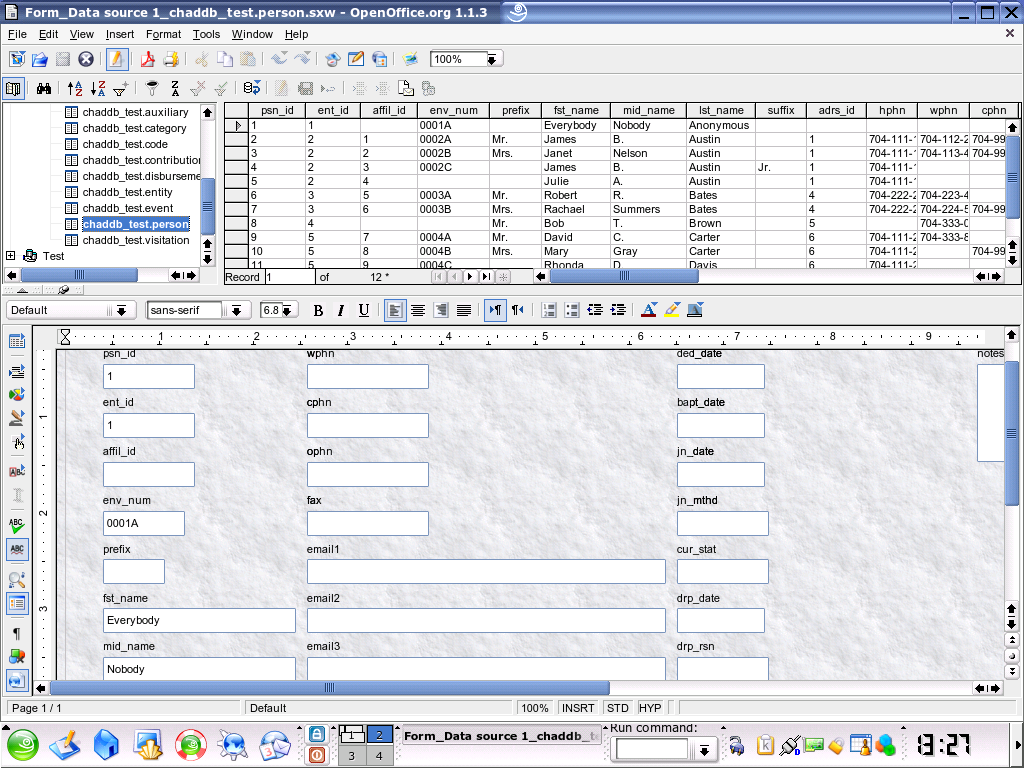This screenshot has width=1024, height=768.
Task: Click the fst_name field containing Everybody
Action: pyautogui.click(x=199, y=620)
